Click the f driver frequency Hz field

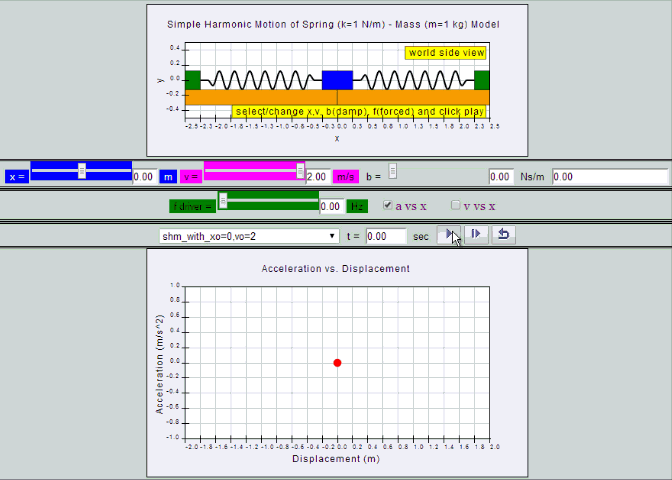pyautogui.click(x=332, y=207)
